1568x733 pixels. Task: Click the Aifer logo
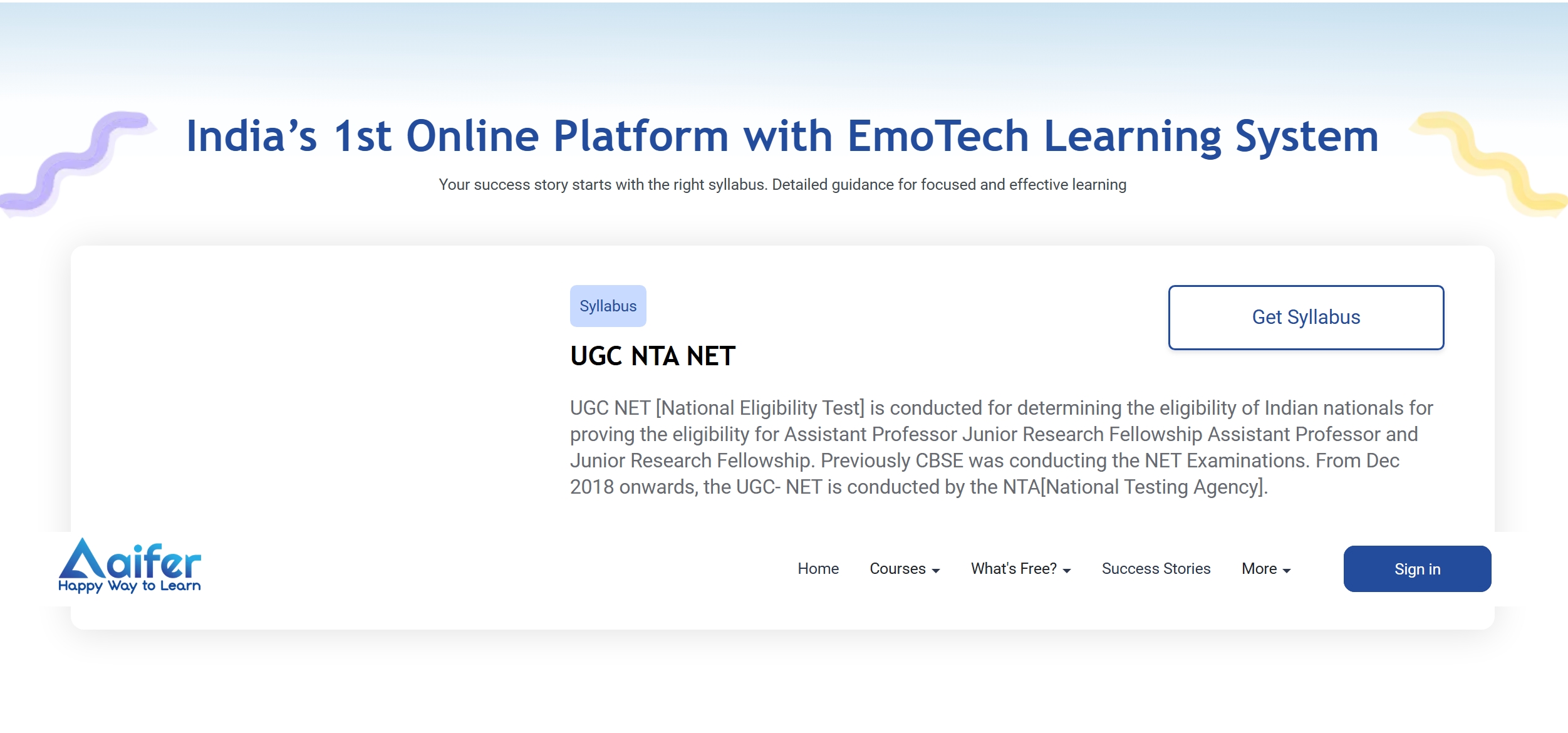click(129, 559)
